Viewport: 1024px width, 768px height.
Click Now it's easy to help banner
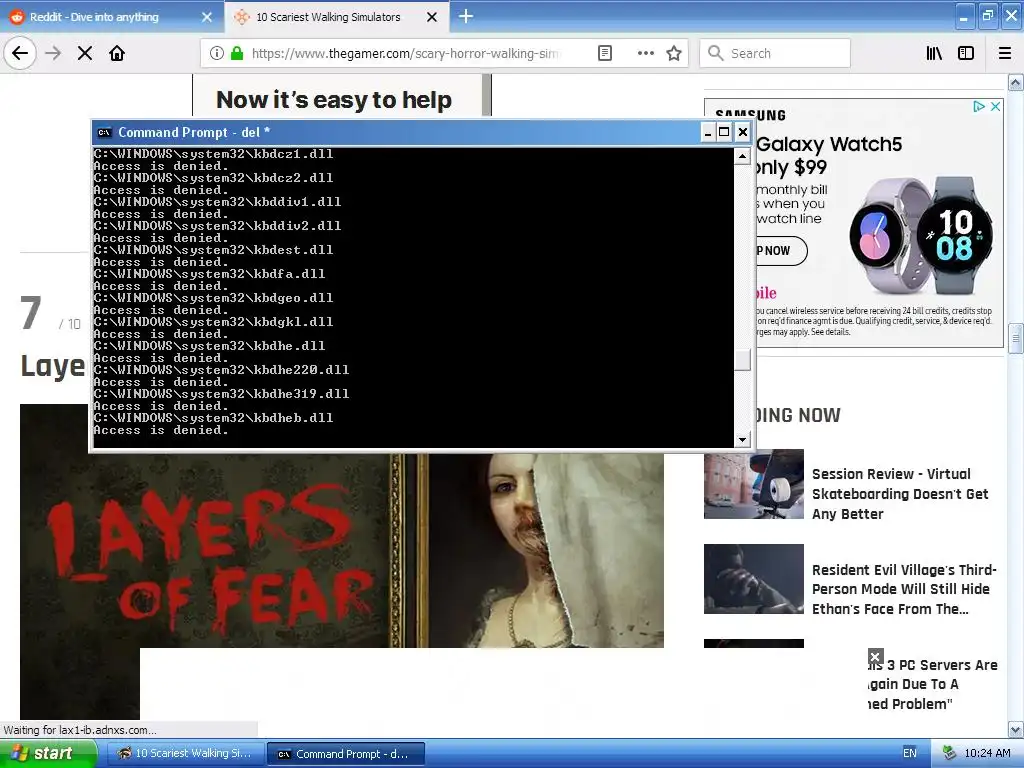click(x=342, y=96)
